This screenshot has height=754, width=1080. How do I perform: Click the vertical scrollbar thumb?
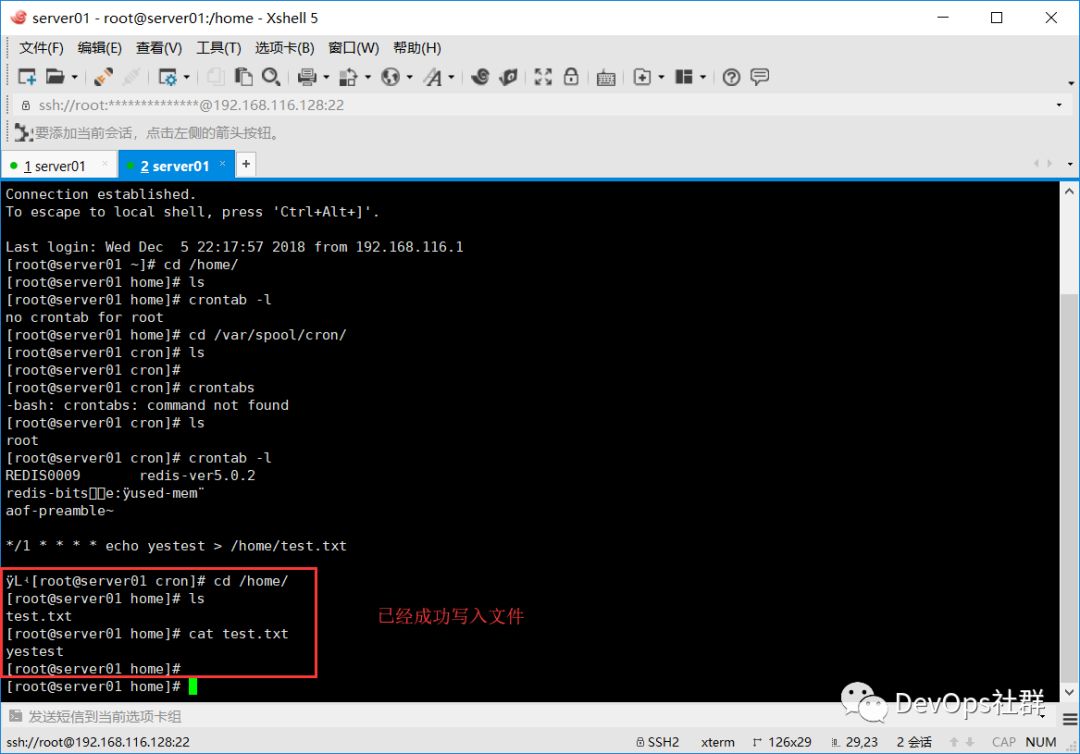coord(1069,487)
